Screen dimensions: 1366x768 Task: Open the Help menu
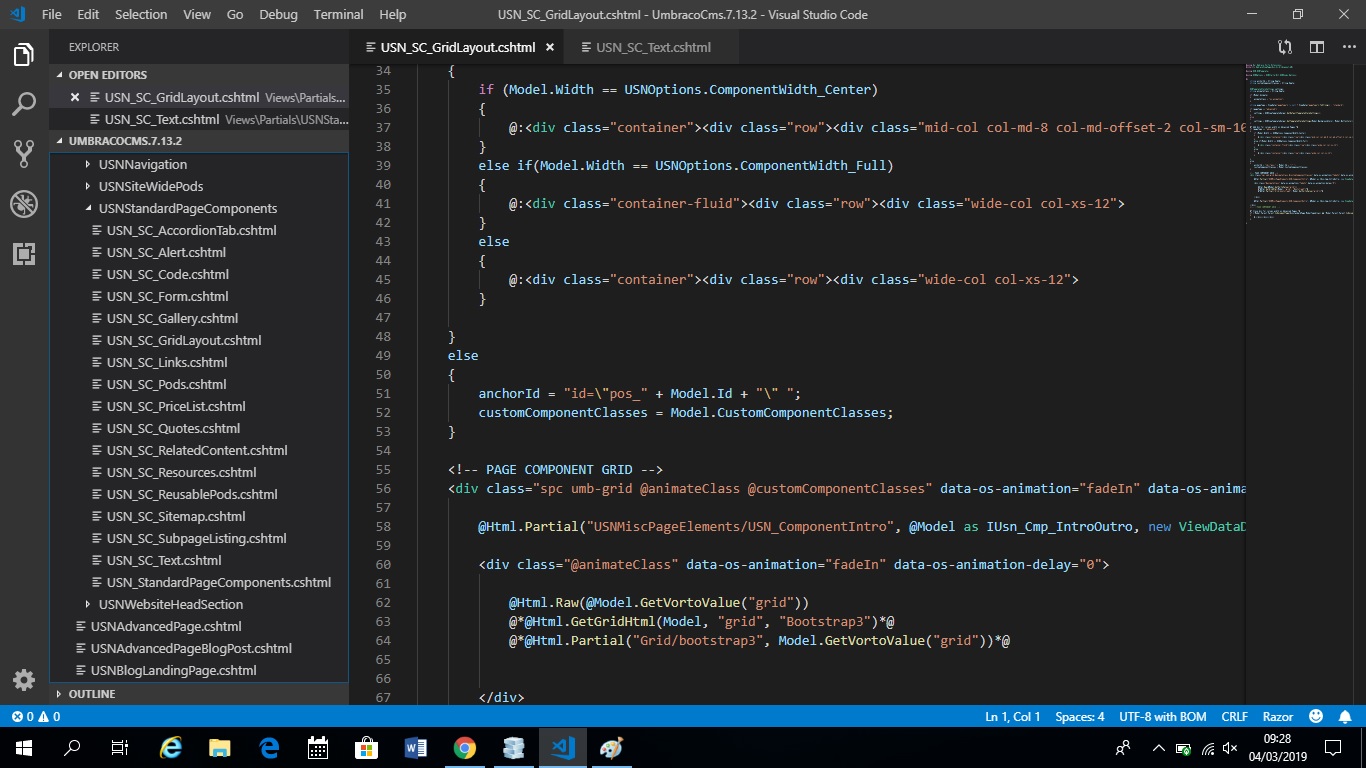tap(393, 14)
